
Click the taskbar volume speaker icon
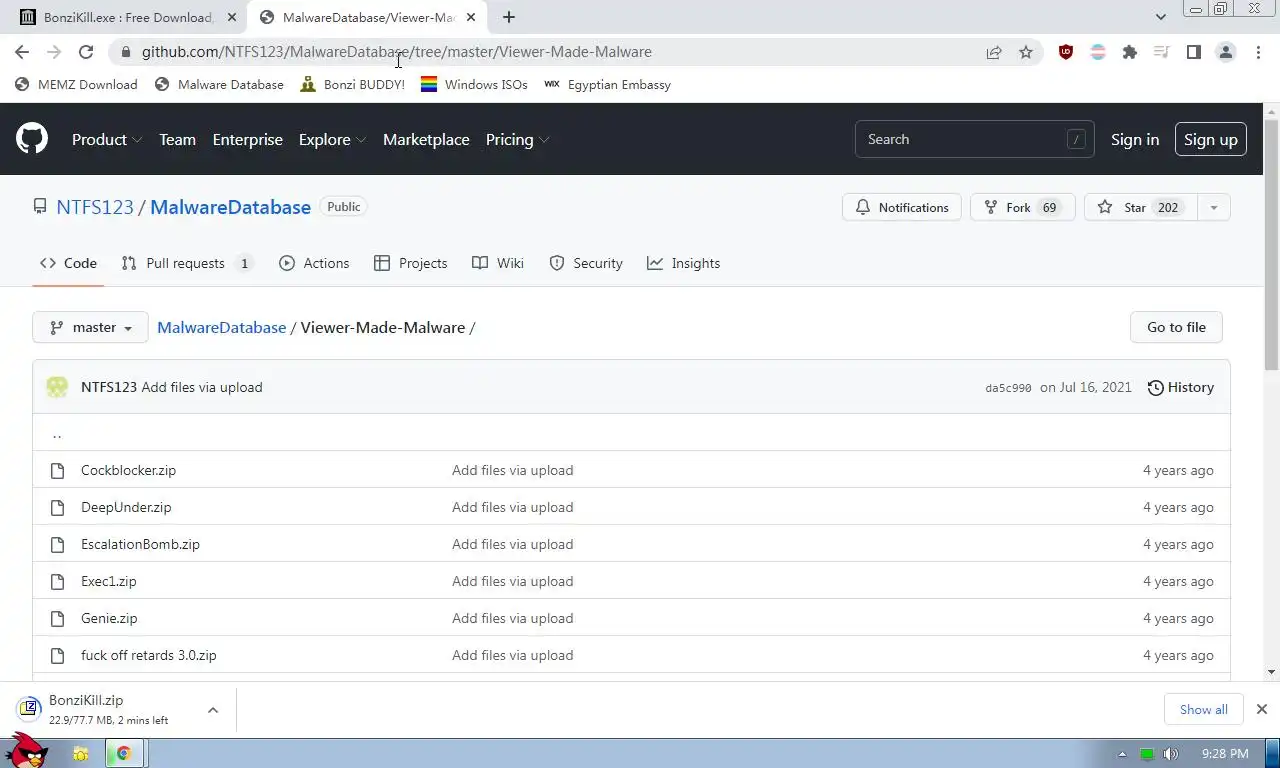point(1171,754)
